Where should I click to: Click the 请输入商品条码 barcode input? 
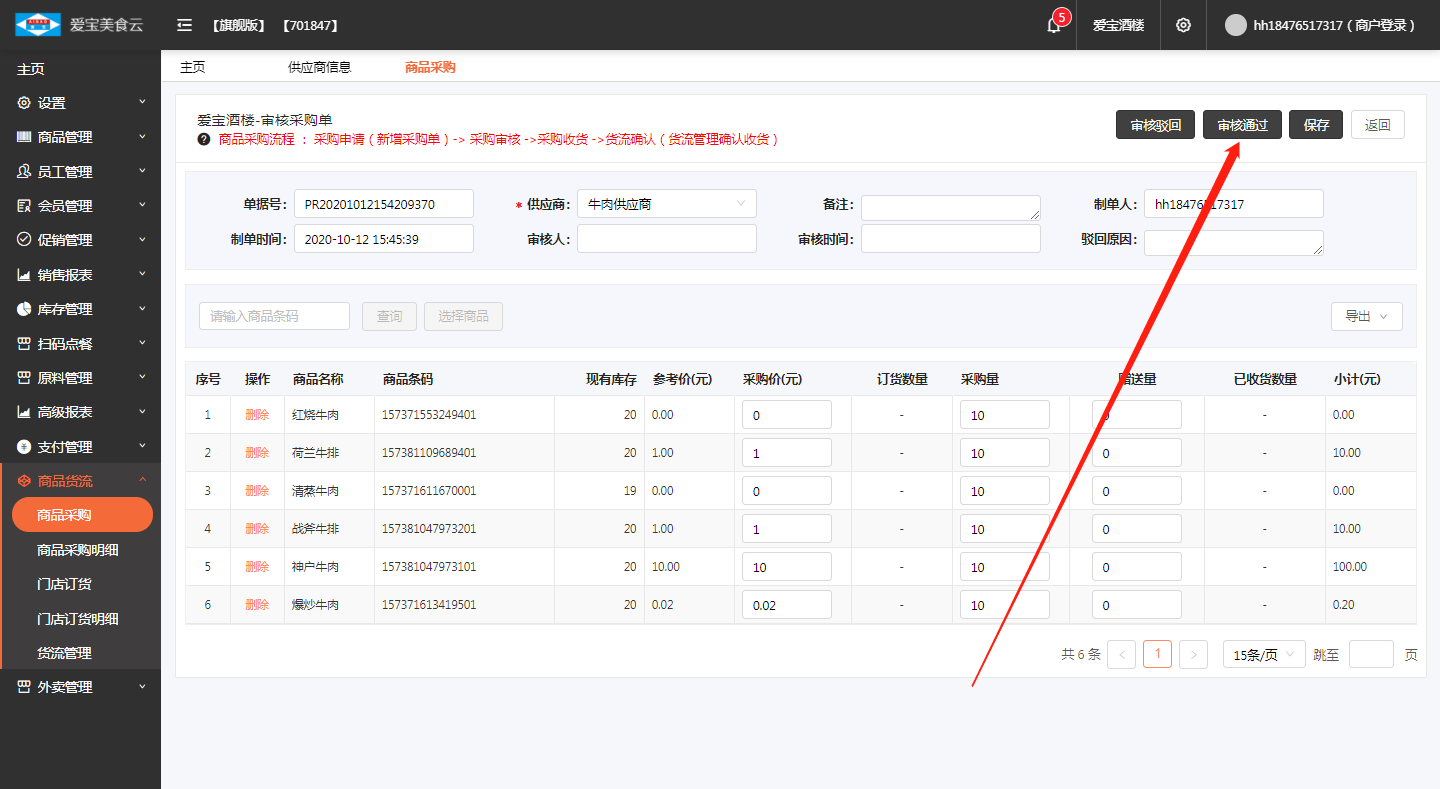[274, 316]
